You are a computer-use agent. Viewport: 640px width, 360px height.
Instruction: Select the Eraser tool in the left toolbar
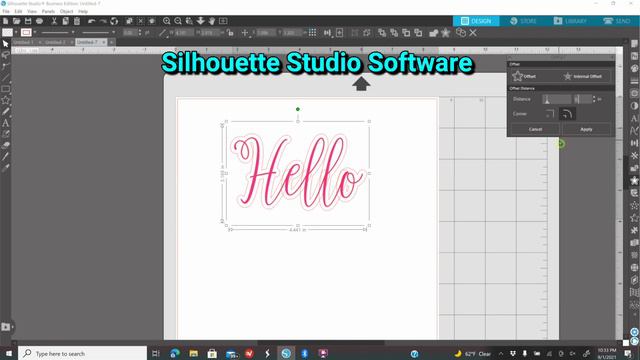6,145
